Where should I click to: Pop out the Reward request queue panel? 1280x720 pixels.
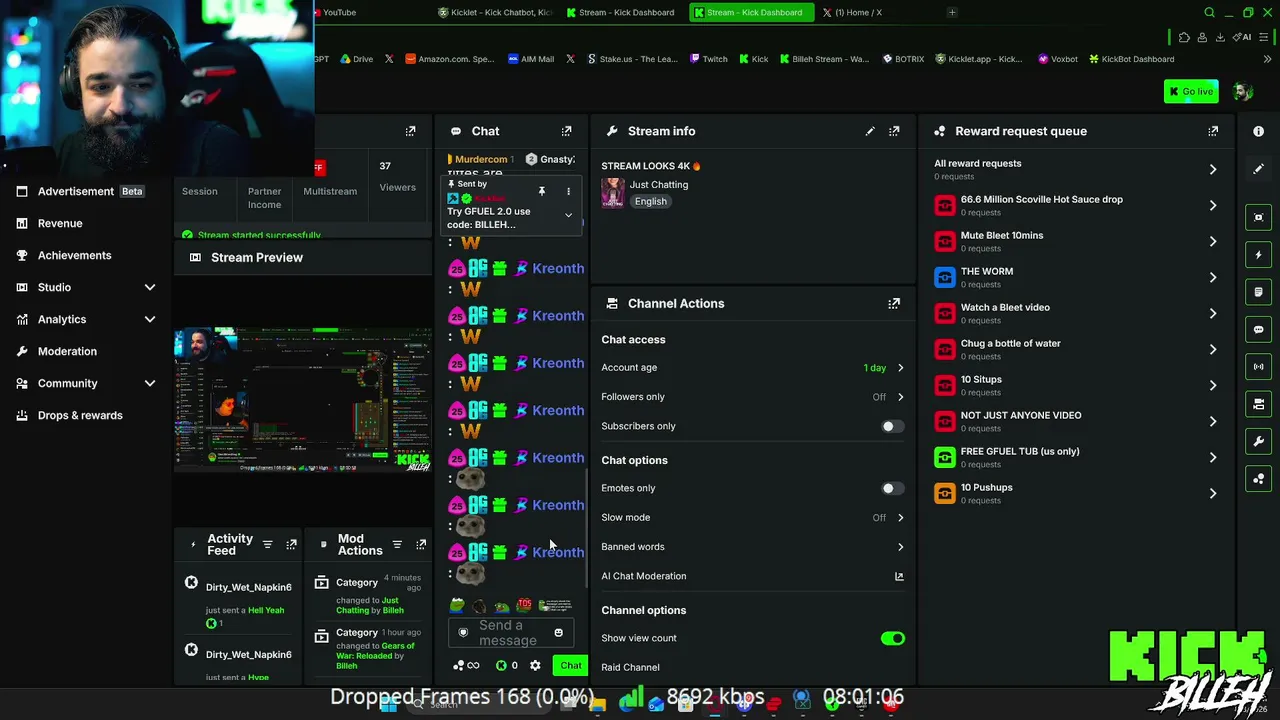pos(1213,131)
